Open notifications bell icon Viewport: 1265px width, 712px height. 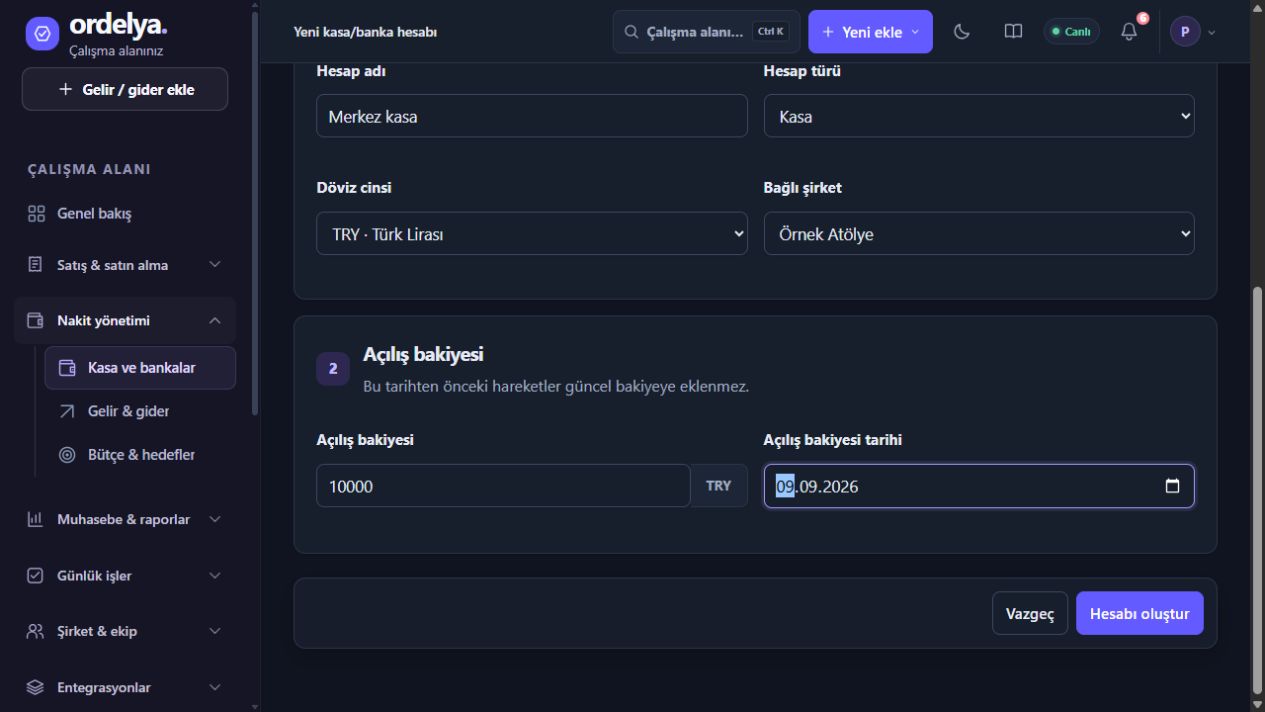(x=1129, y=32)
